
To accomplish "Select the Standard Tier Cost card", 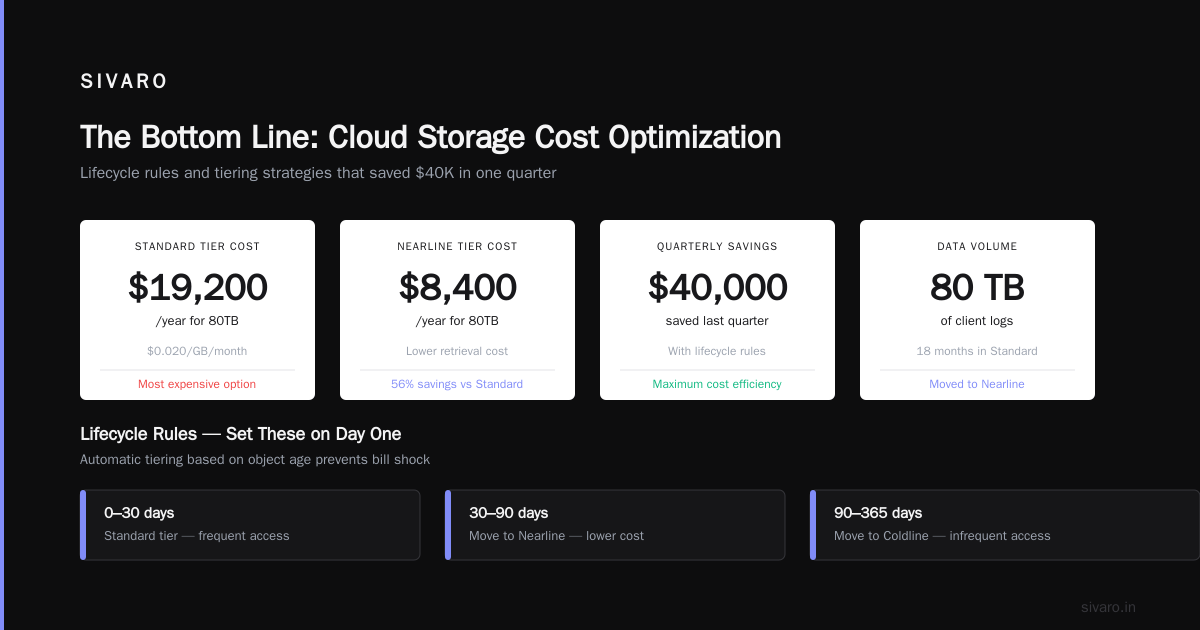I will pos(197,310).
